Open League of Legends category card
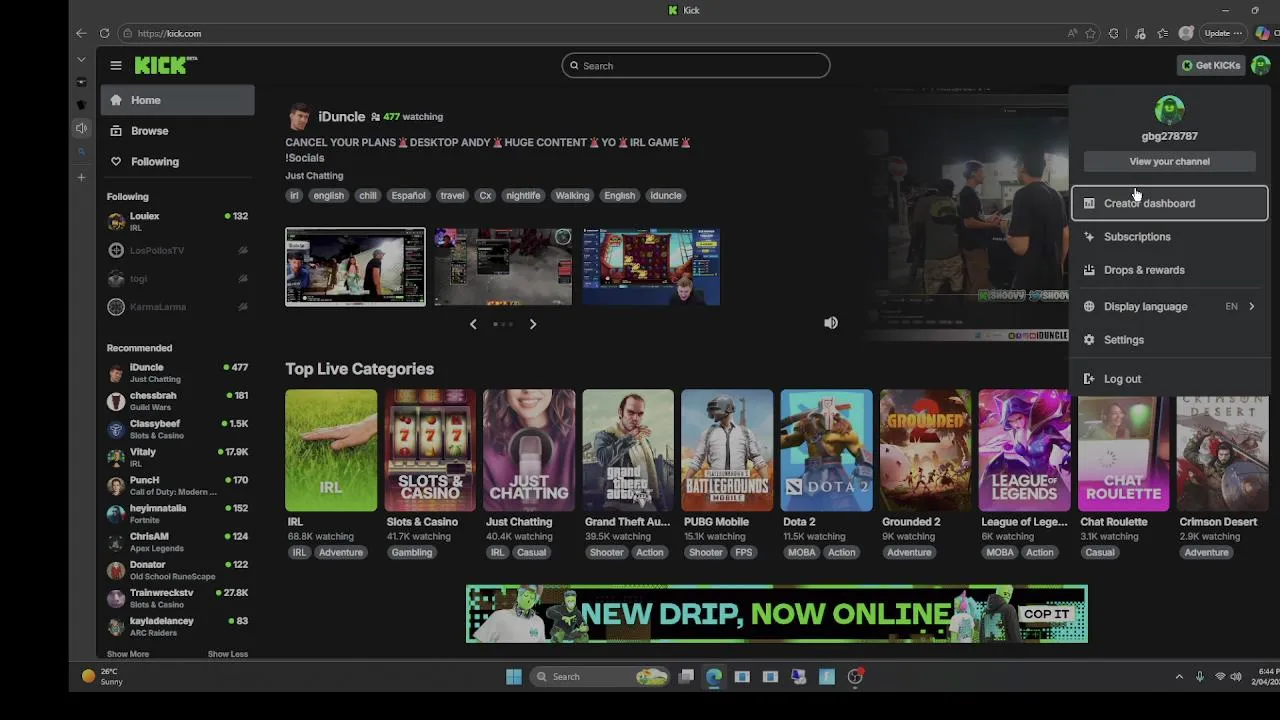This screenshot has height=720, width=1280. click(1024, 450)
